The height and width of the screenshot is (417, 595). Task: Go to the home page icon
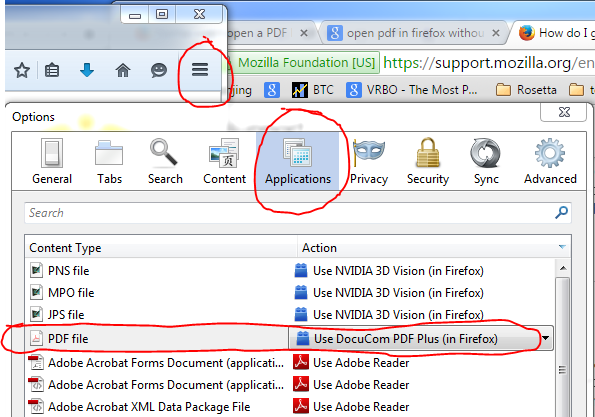coord(123,70)
